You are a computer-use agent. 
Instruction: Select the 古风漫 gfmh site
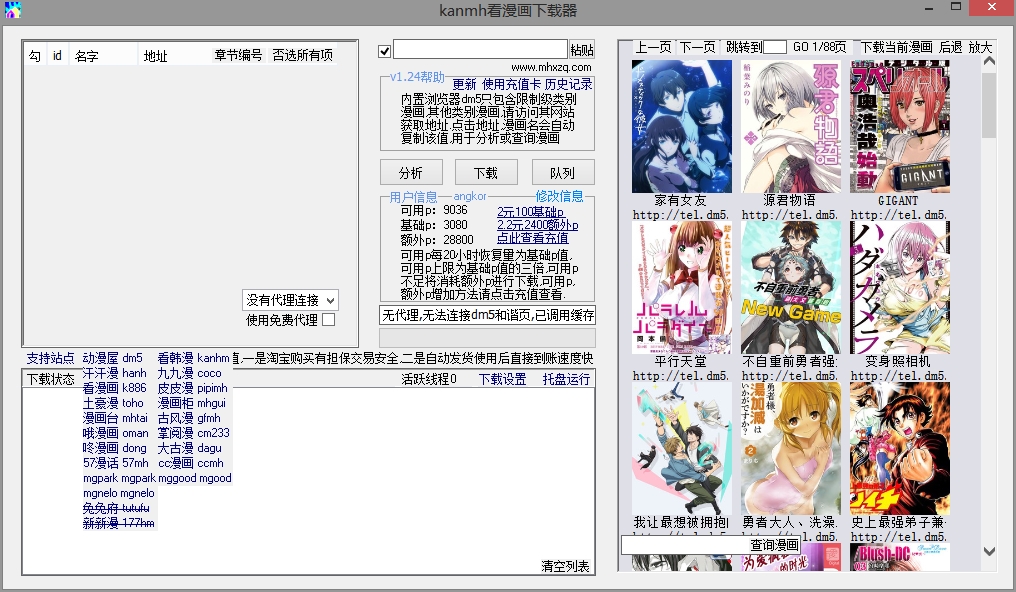pyautogui.click(x=189, y=418)
